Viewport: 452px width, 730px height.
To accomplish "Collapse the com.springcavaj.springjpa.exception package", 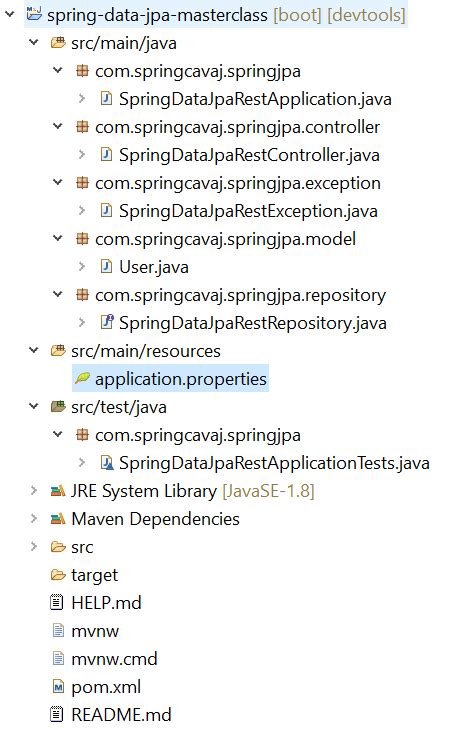I will click(x=58, y=182).
